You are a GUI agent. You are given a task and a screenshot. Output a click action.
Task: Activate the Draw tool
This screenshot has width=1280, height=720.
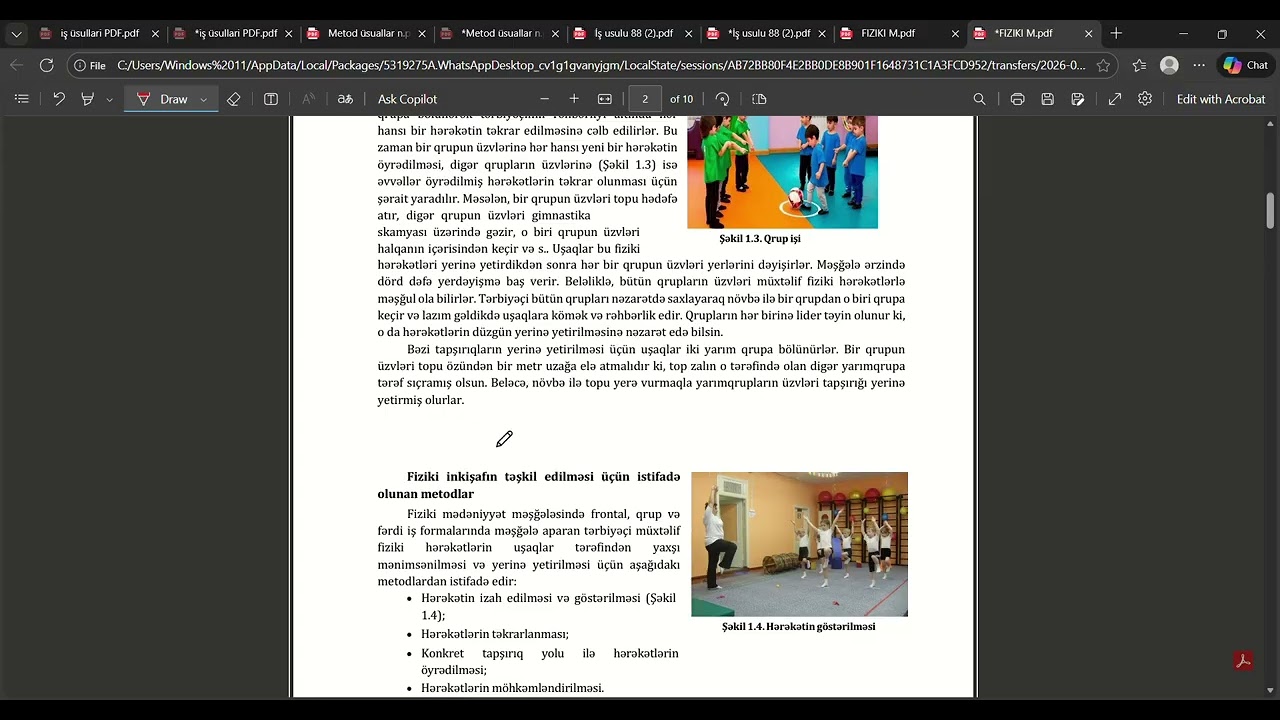click(162, 99)
